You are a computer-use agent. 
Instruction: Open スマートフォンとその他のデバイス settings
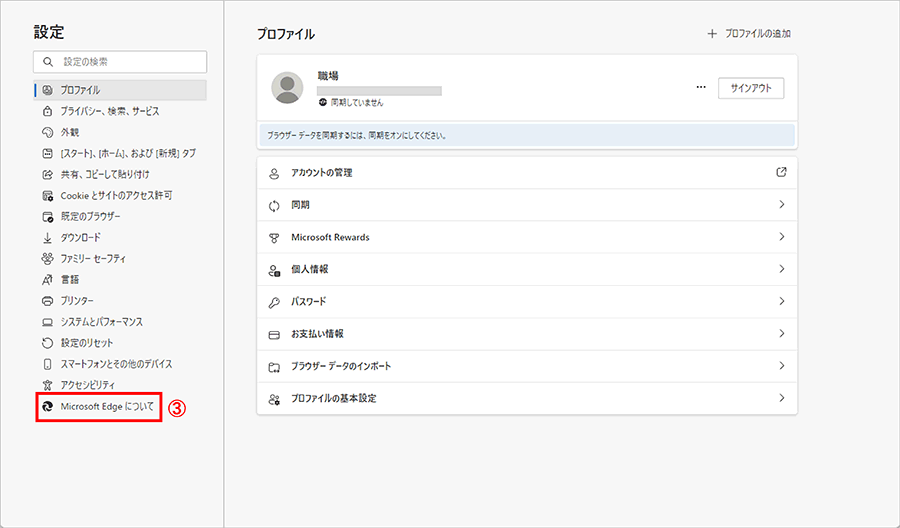click(x=120, y=364)
